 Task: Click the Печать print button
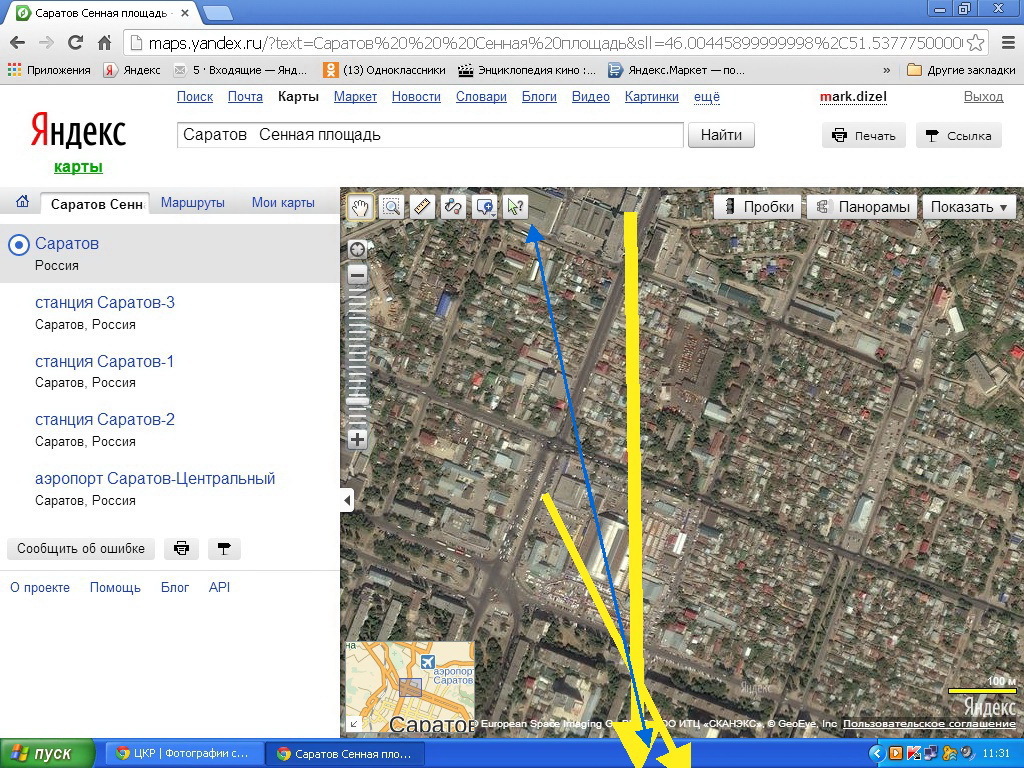[x=863, y=136]
